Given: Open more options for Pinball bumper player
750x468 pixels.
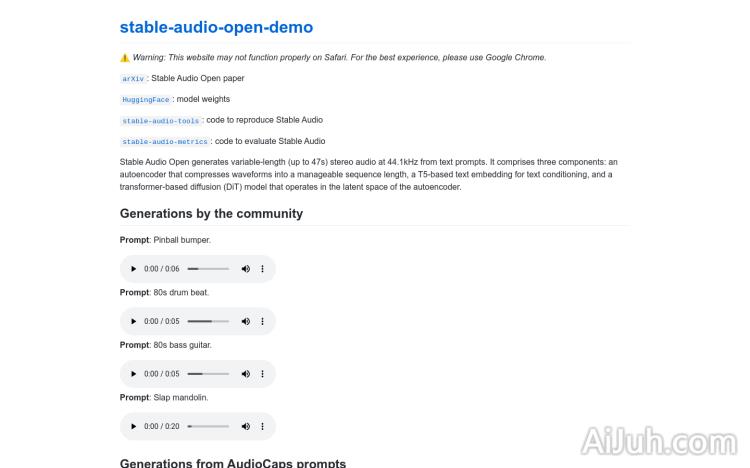Looking at the screenshot, I should click(262, 269).
